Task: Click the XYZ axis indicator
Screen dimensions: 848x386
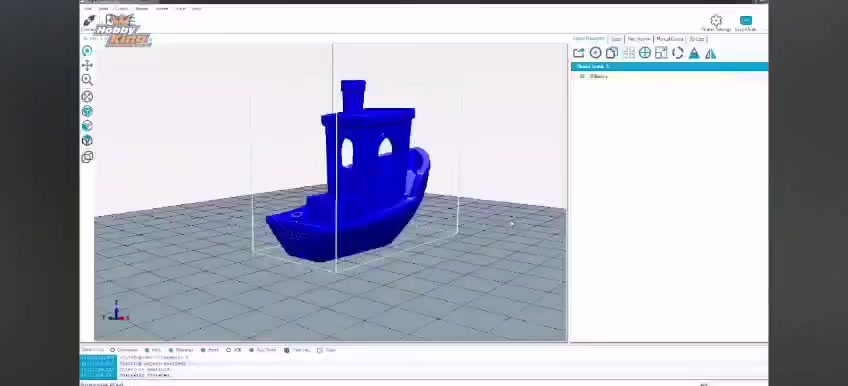Action: [117, 312]
